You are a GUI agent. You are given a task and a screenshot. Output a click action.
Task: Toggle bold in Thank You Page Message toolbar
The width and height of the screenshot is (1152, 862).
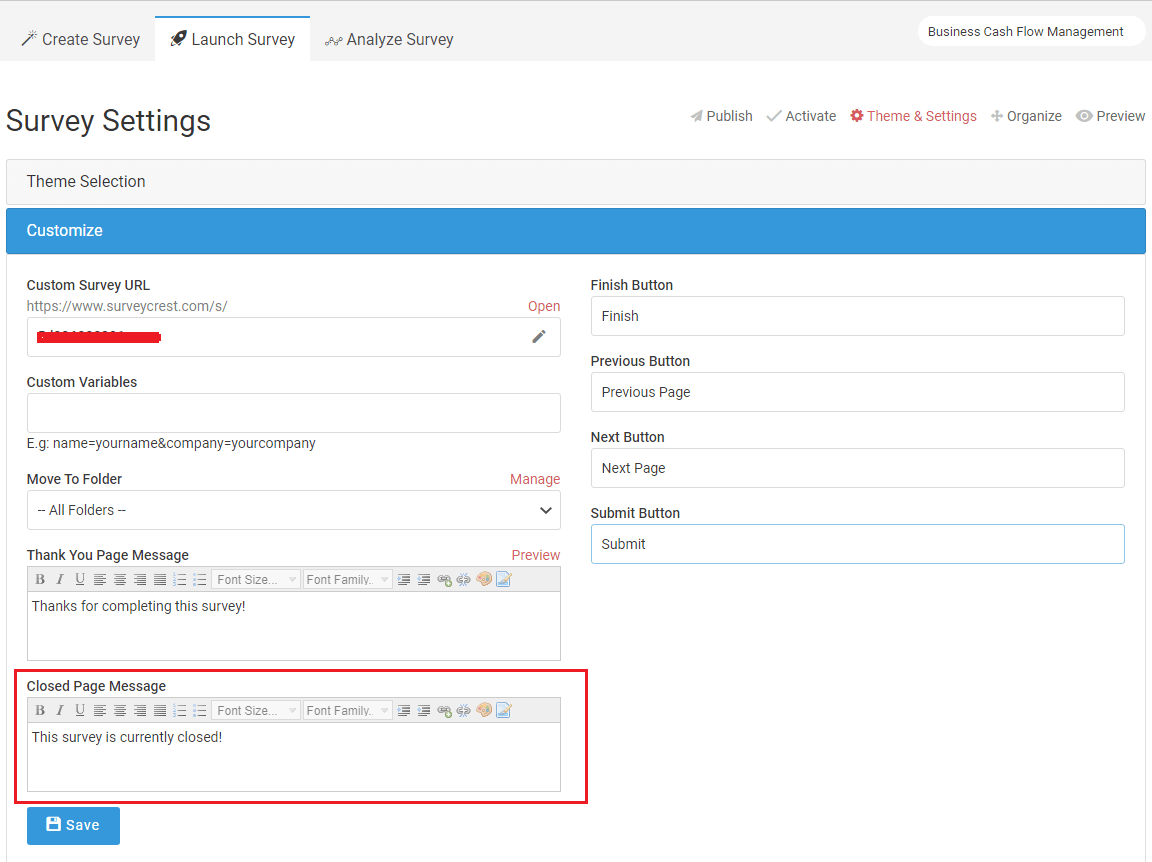[x=40, y=580]
